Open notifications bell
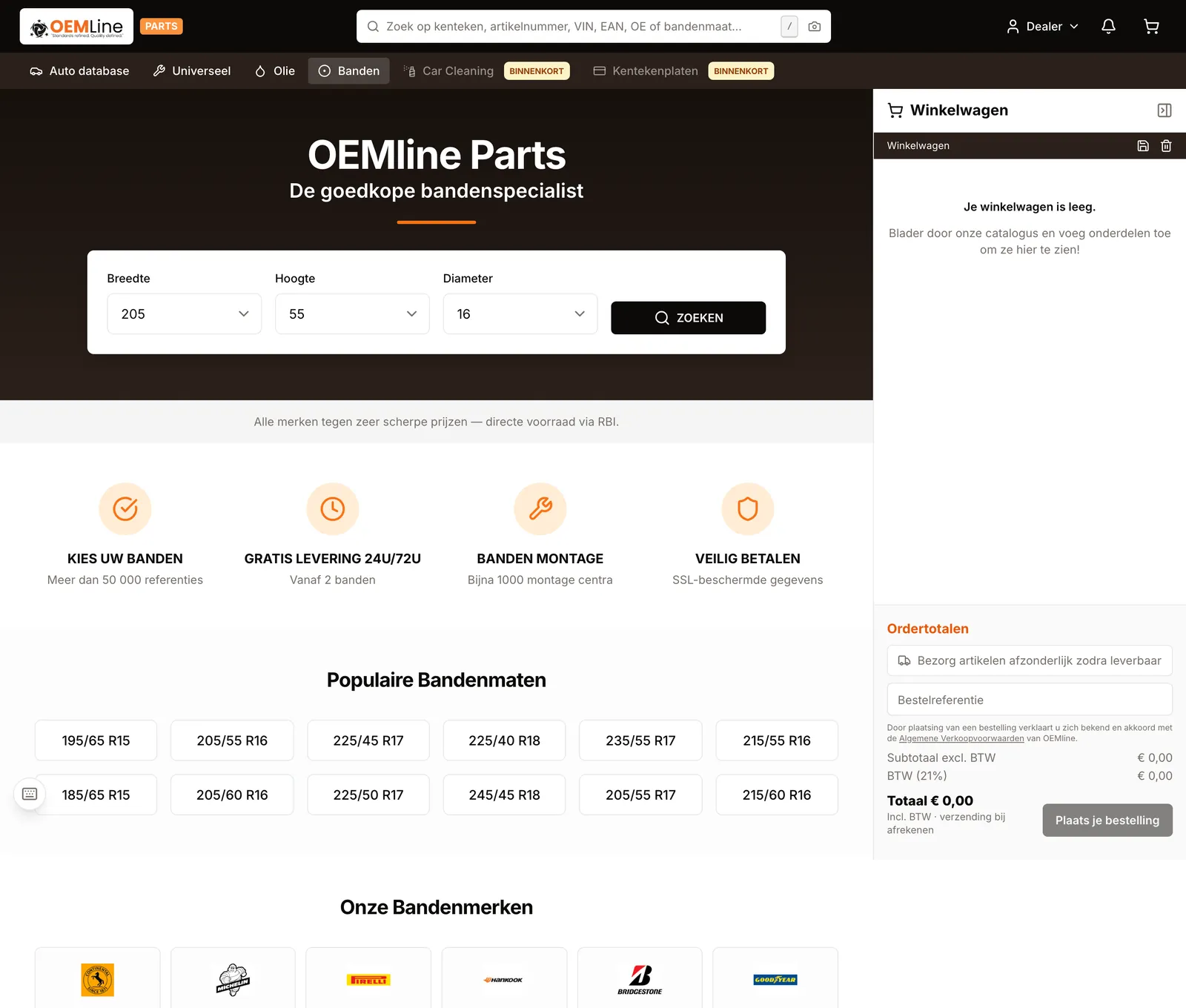The image size is (1186, 1008). (1108, 27)
